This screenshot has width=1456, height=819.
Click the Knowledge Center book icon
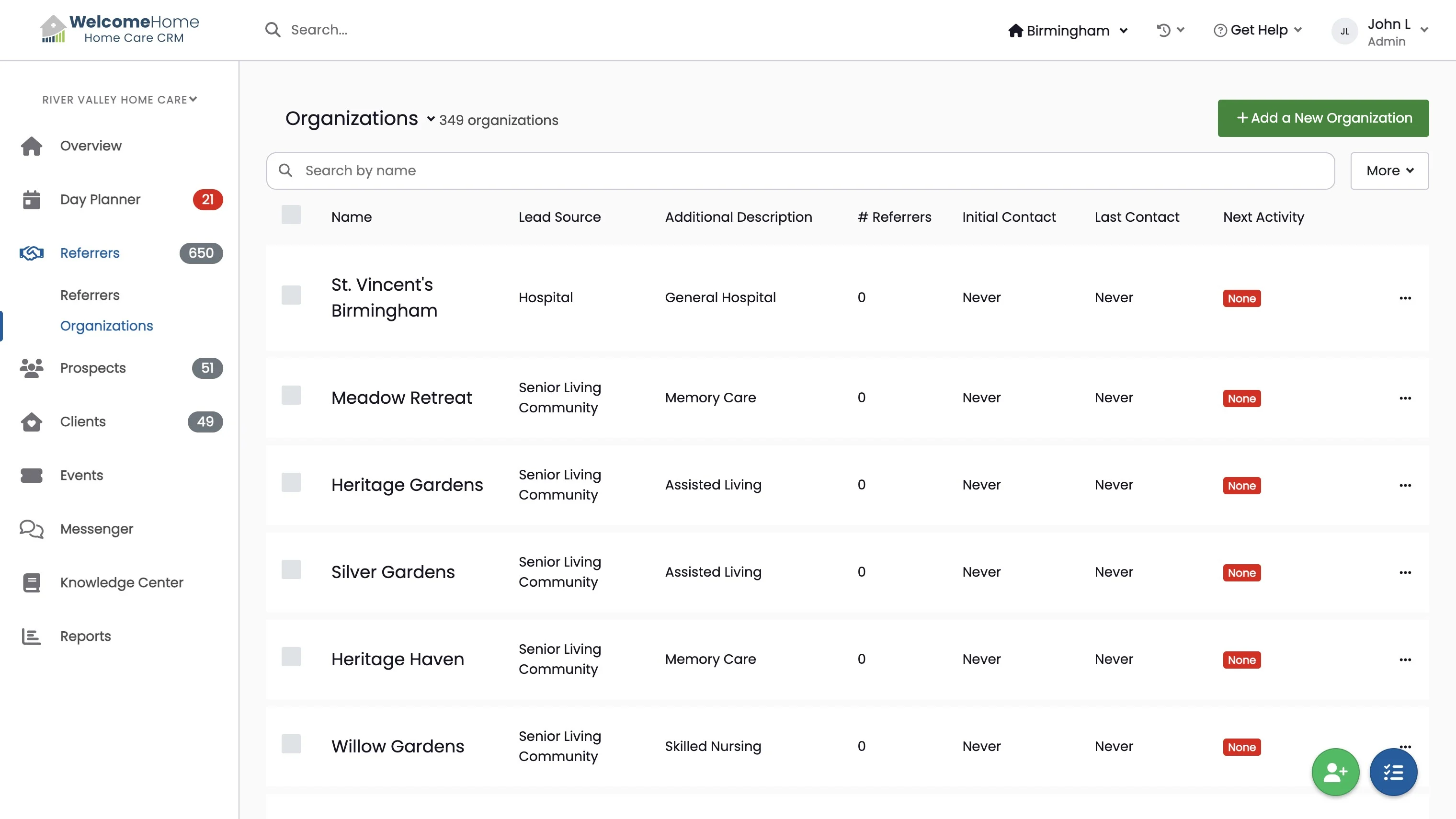coord(32,583)
